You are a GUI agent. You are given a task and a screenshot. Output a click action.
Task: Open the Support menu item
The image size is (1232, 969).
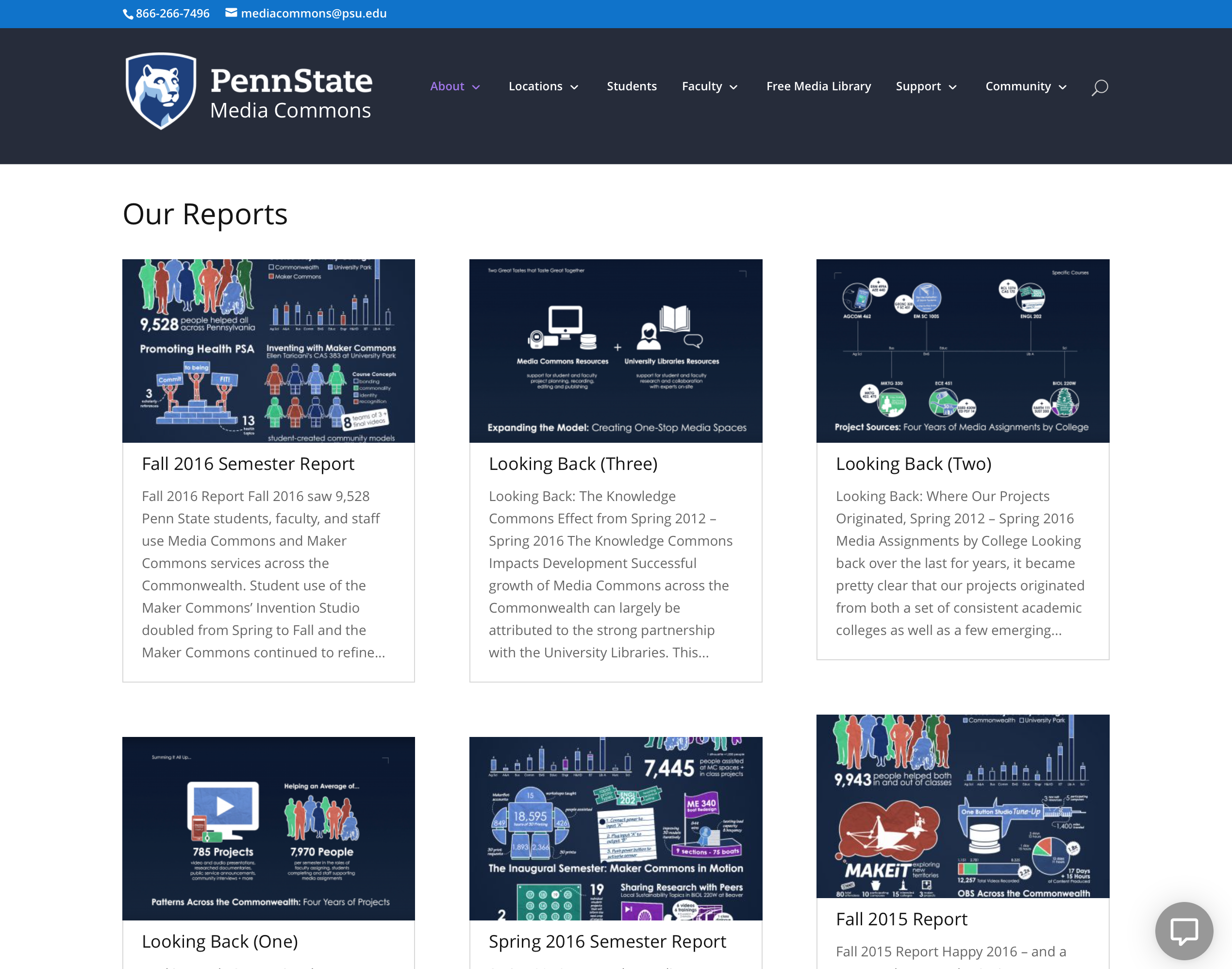(918, 86)
